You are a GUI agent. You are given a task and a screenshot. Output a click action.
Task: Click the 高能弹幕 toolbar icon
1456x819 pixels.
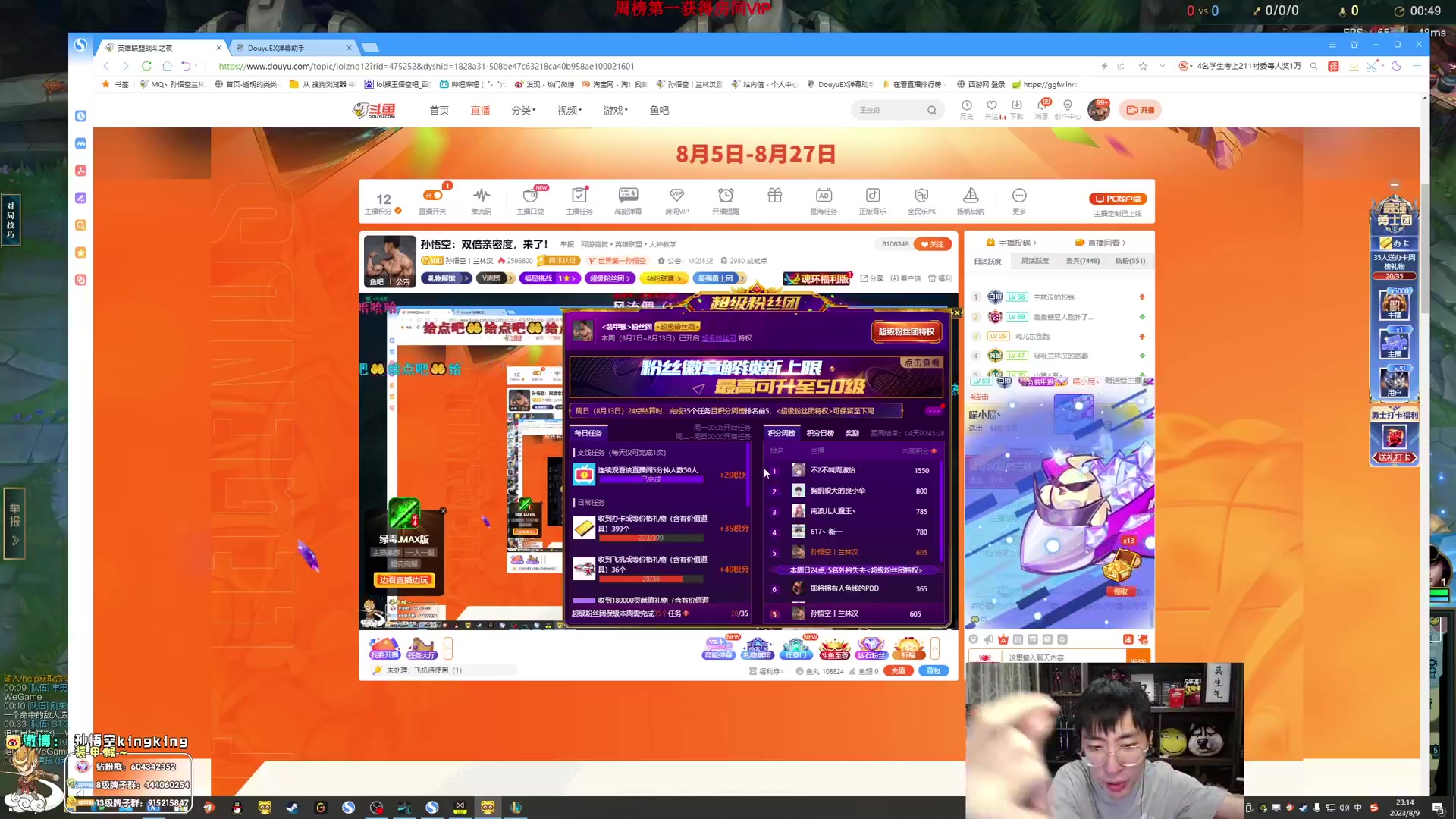click(x=628, y=196)
